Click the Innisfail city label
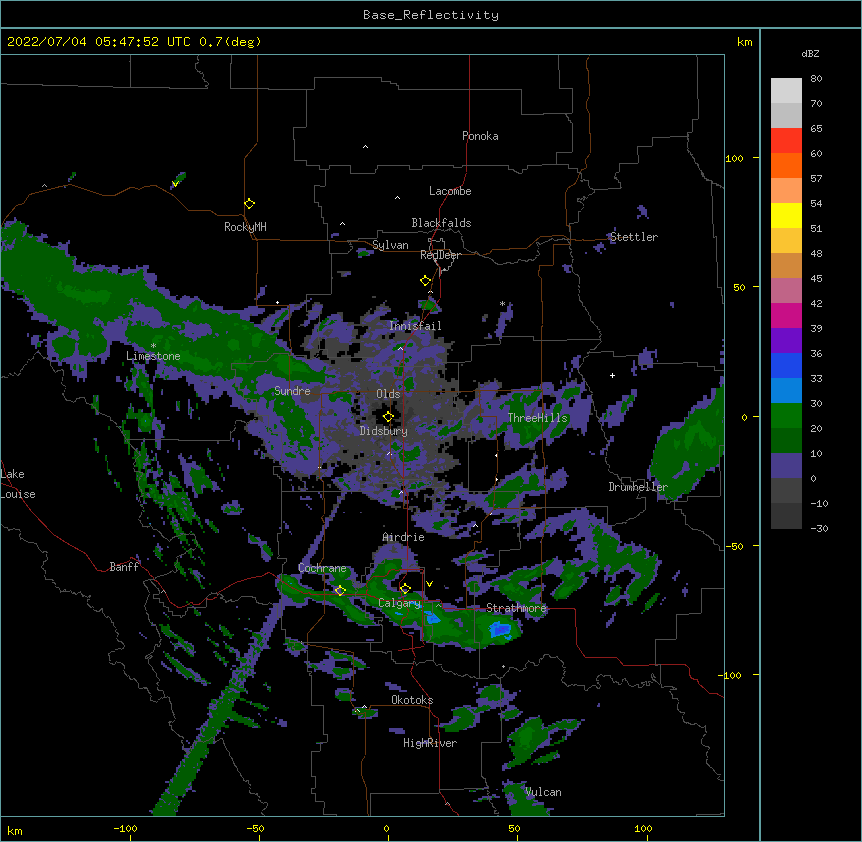862x842 pixels. tap(415, 326)
